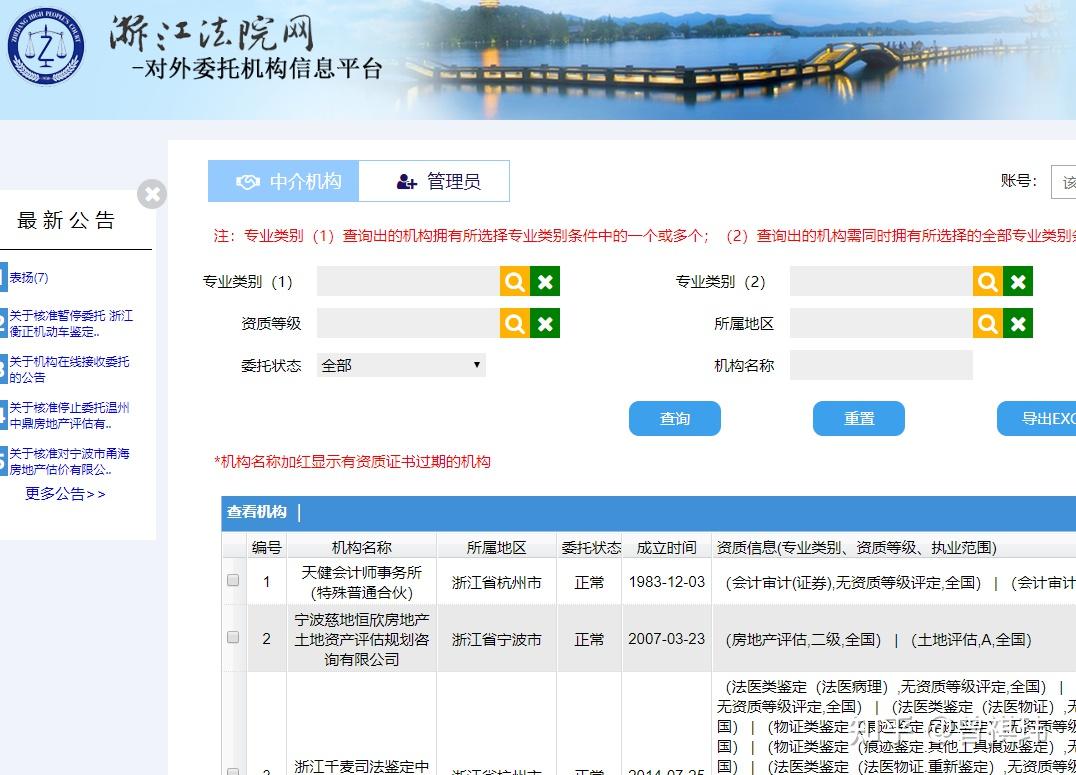
Task: Click the clear X icon for 所属地区
Action: tap(1017, 323)
